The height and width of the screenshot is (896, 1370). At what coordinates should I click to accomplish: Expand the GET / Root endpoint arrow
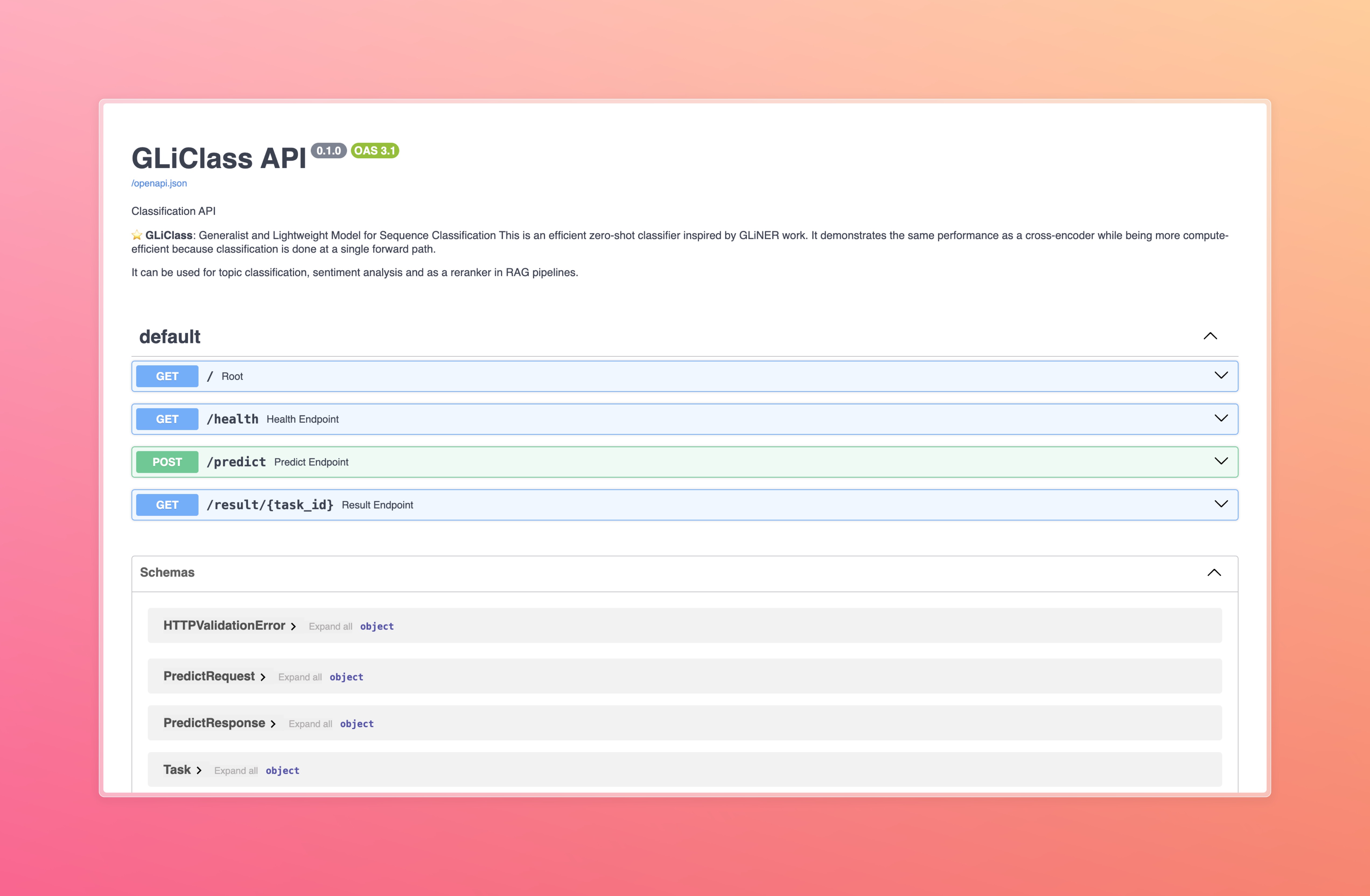coord(1221,376)
